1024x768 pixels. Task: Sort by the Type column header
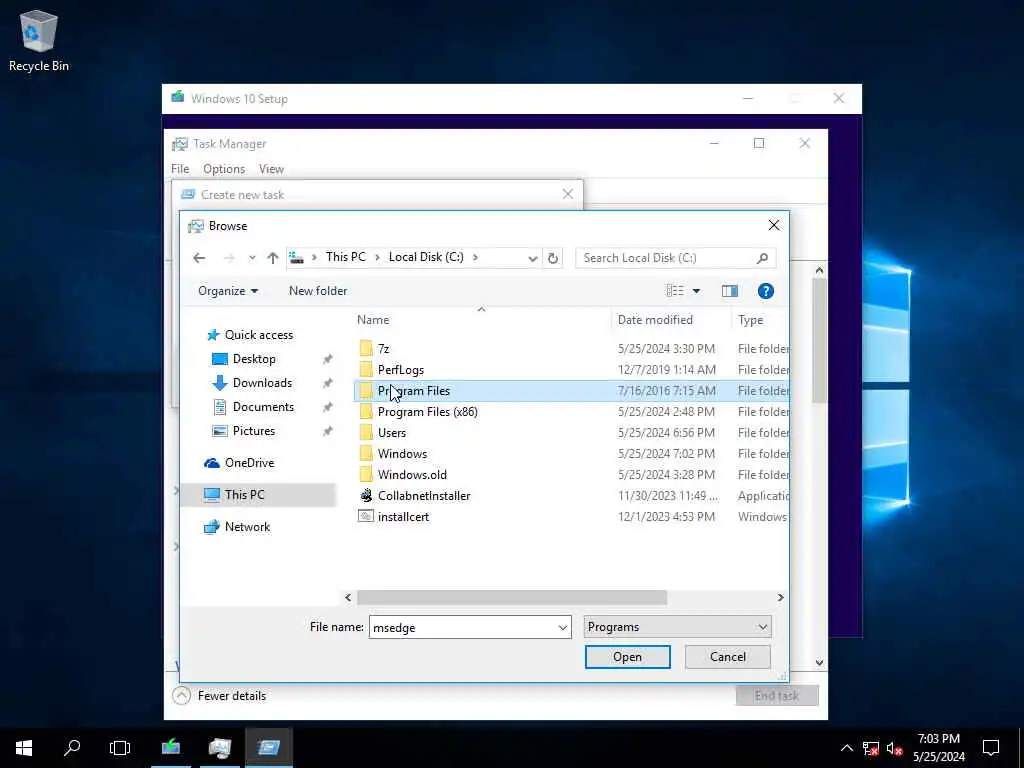click(750, 320)
